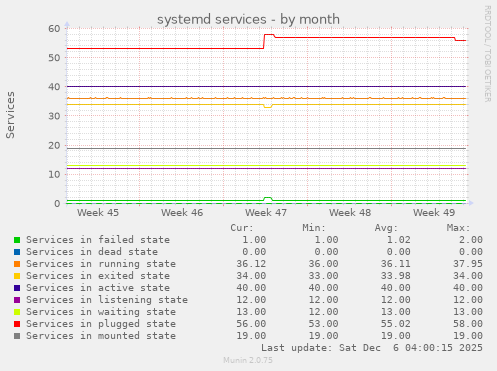Click the dark blue active state swatch
Screen dimensions: 497x371
pos(17,288)
